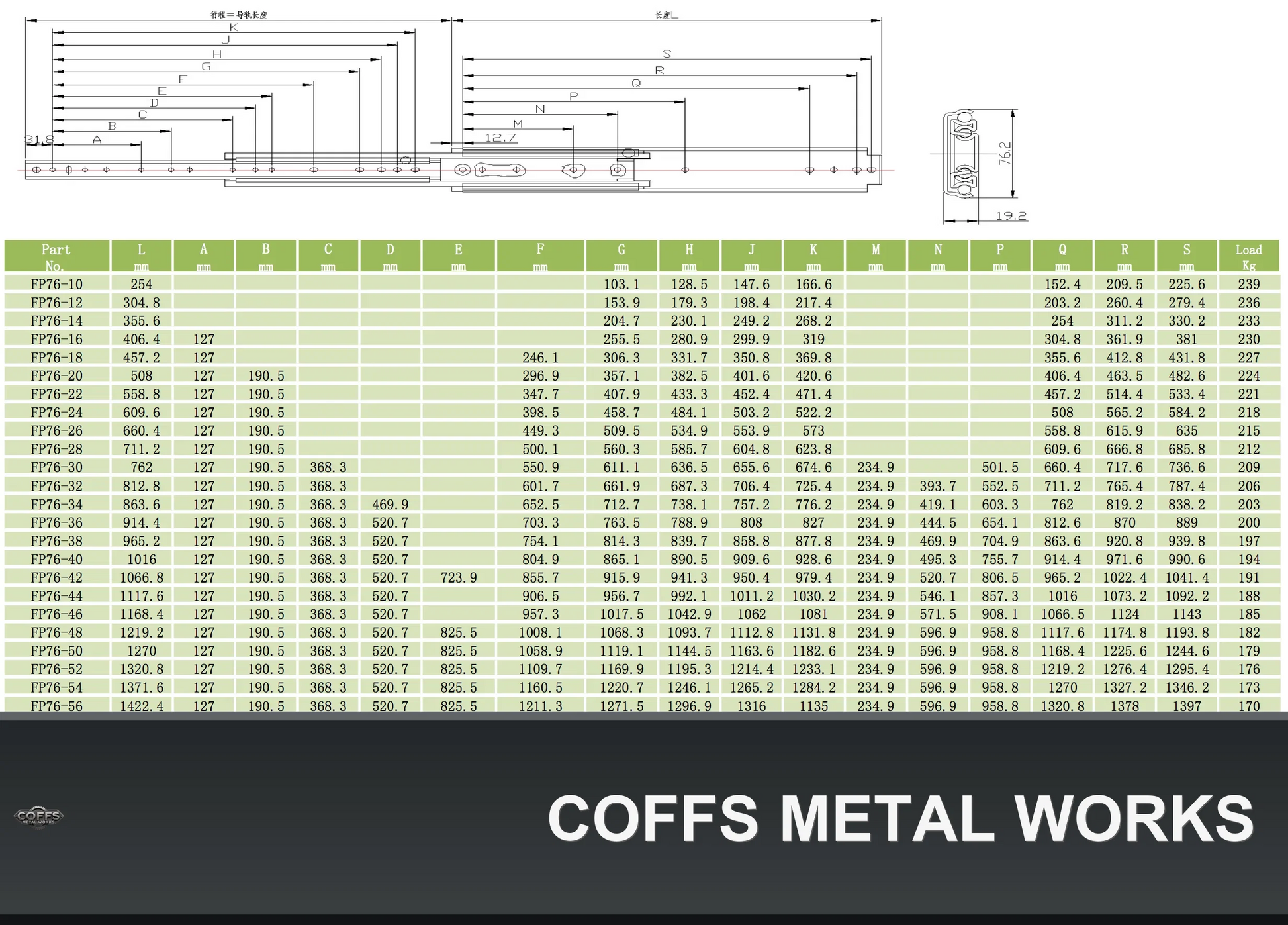Click L value 1422.4 for FP76-56
Screen dimensions: 1288x925
(x=141, y=706)
